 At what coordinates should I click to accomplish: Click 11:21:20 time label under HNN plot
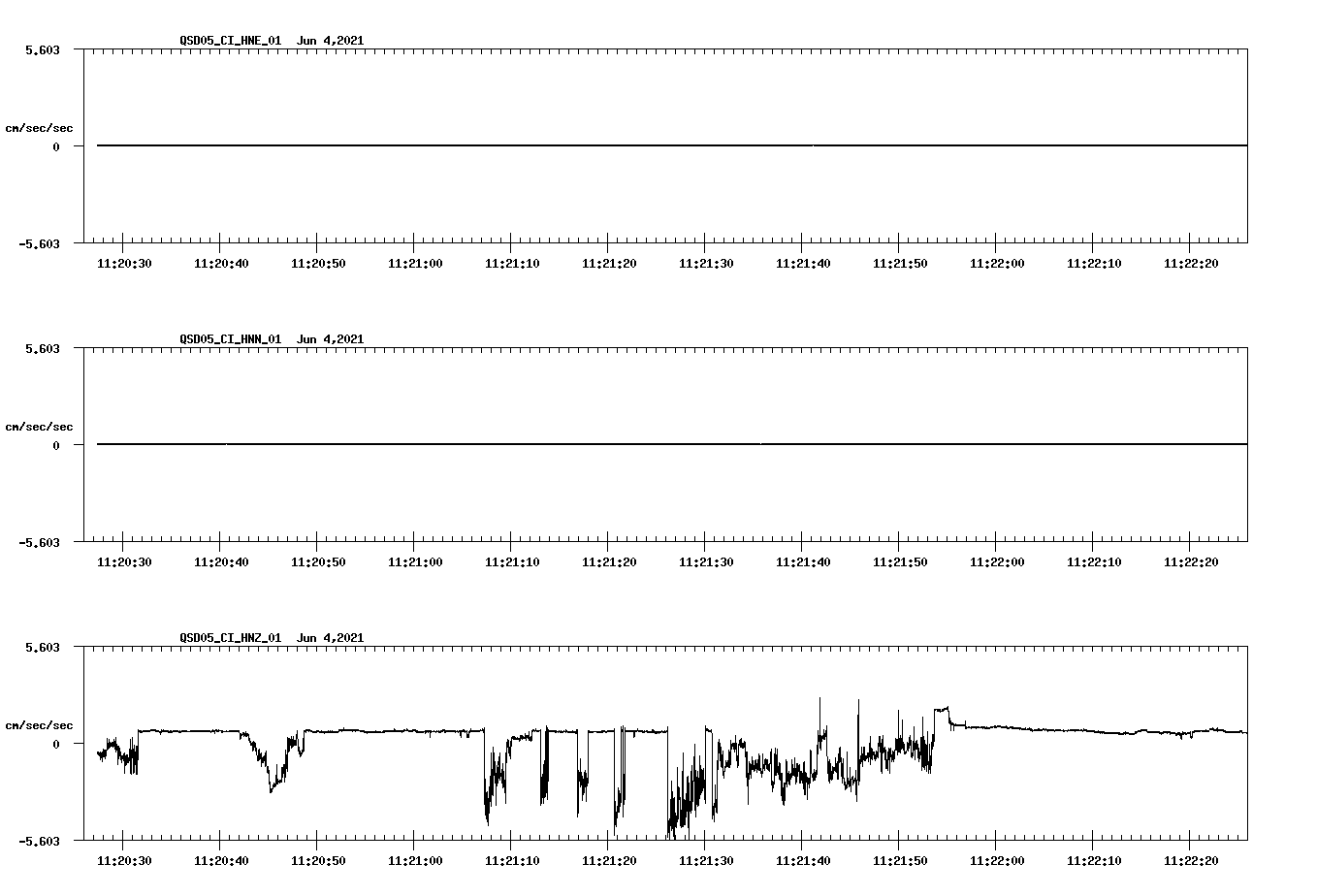[x=609, y=562]
